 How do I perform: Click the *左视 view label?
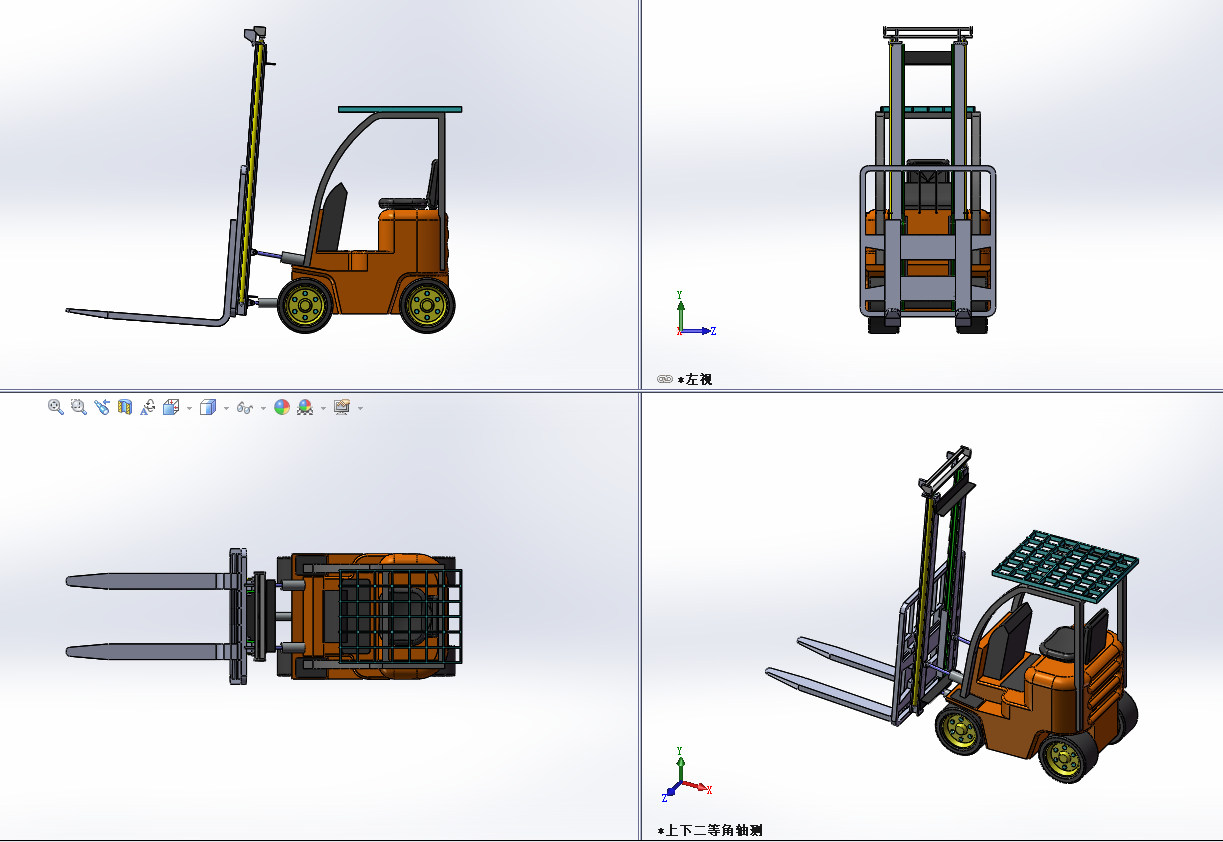pos(695,379)
